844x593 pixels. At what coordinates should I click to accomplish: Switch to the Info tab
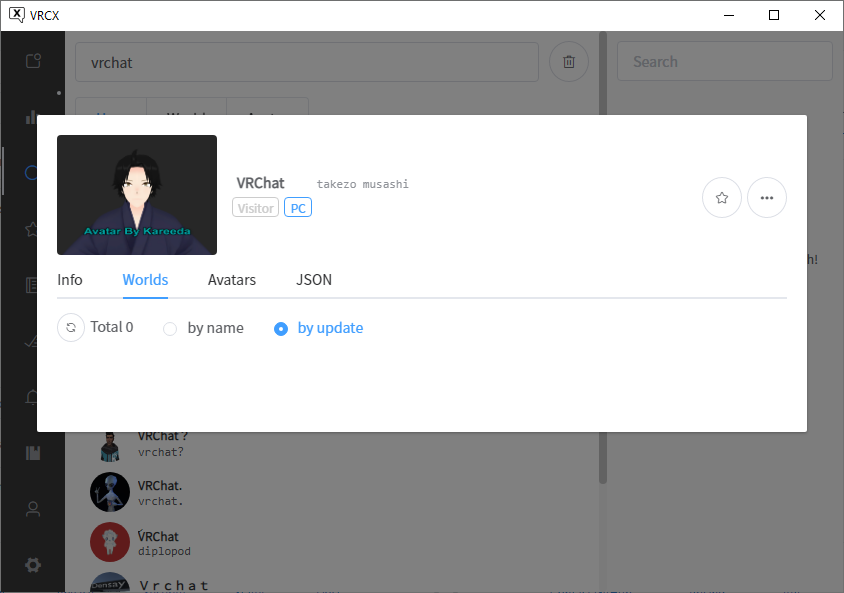(x=69, y=280)
